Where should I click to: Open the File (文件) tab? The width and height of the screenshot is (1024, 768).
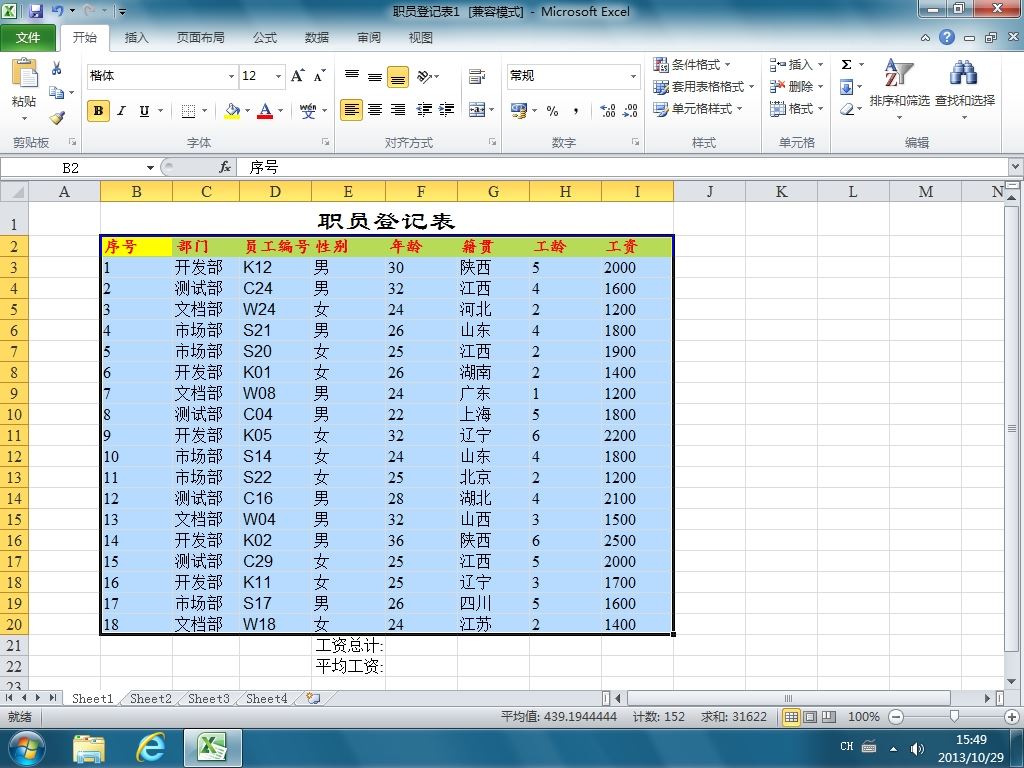click(27, 38)
